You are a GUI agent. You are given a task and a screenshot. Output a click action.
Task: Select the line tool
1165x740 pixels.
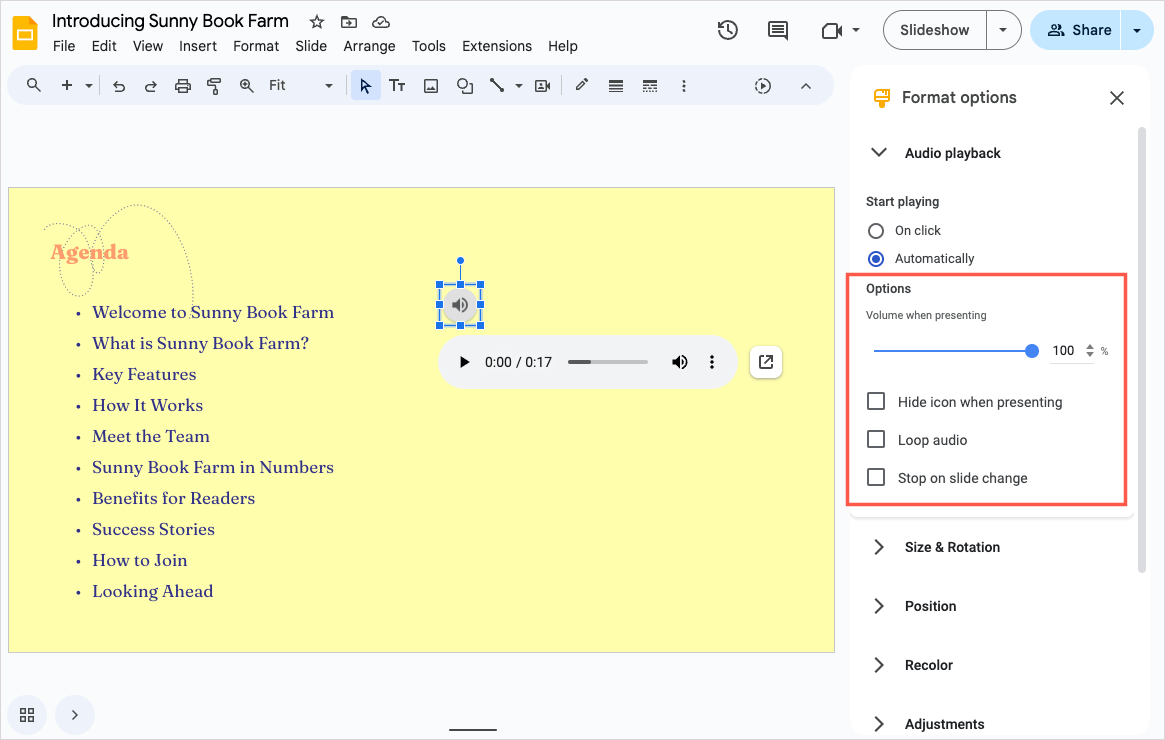coord(497,85)
